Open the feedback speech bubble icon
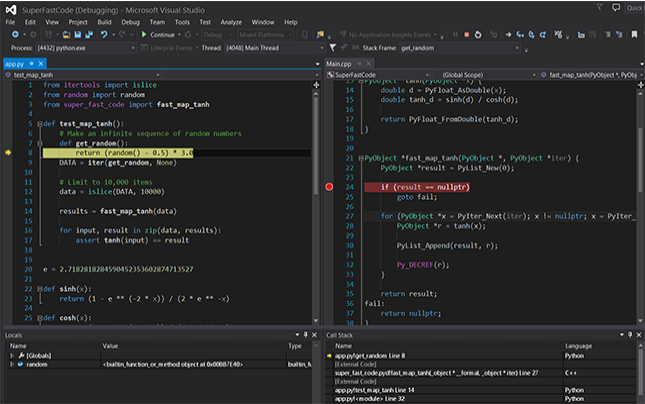 point(616,7)
